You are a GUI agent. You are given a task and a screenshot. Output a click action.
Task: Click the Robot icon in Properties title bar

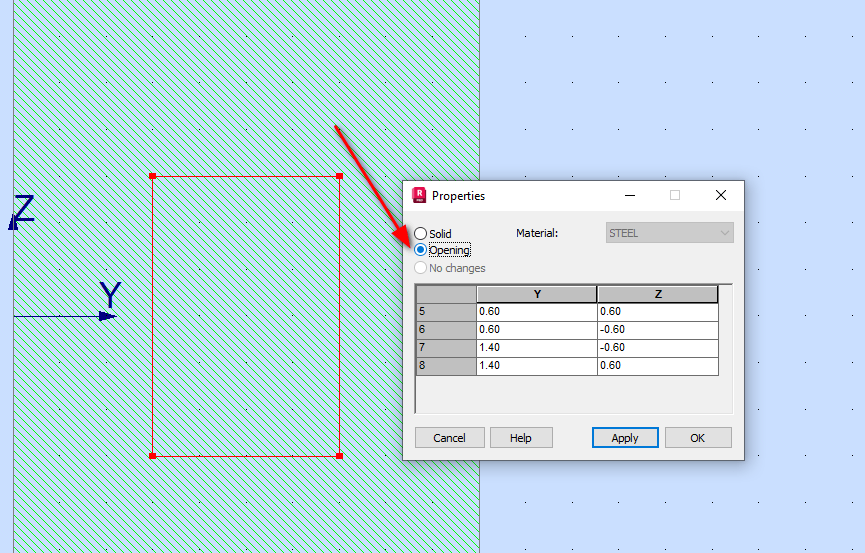(x=419, y=195)
